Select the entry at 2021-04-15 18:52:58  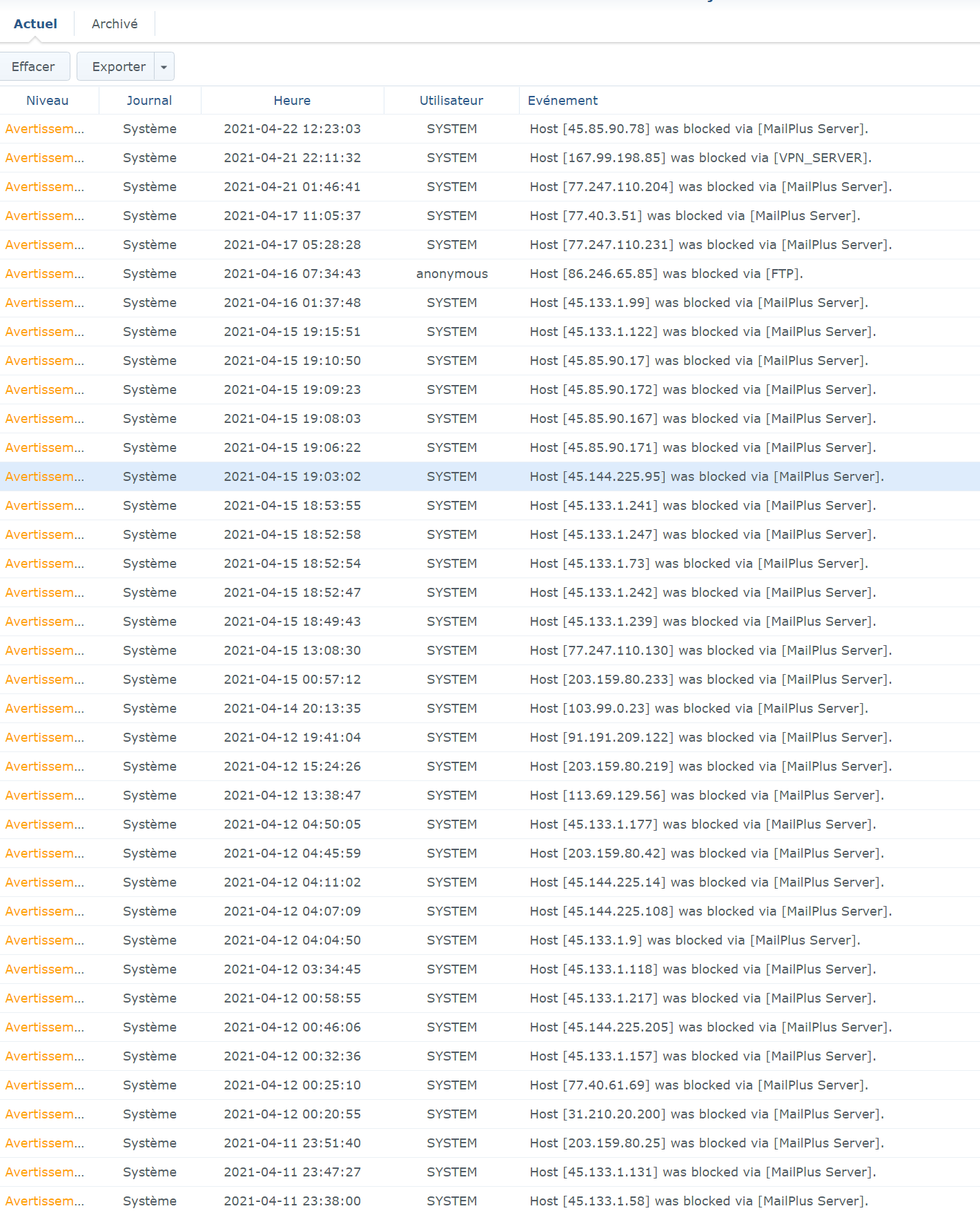[490, 535]
